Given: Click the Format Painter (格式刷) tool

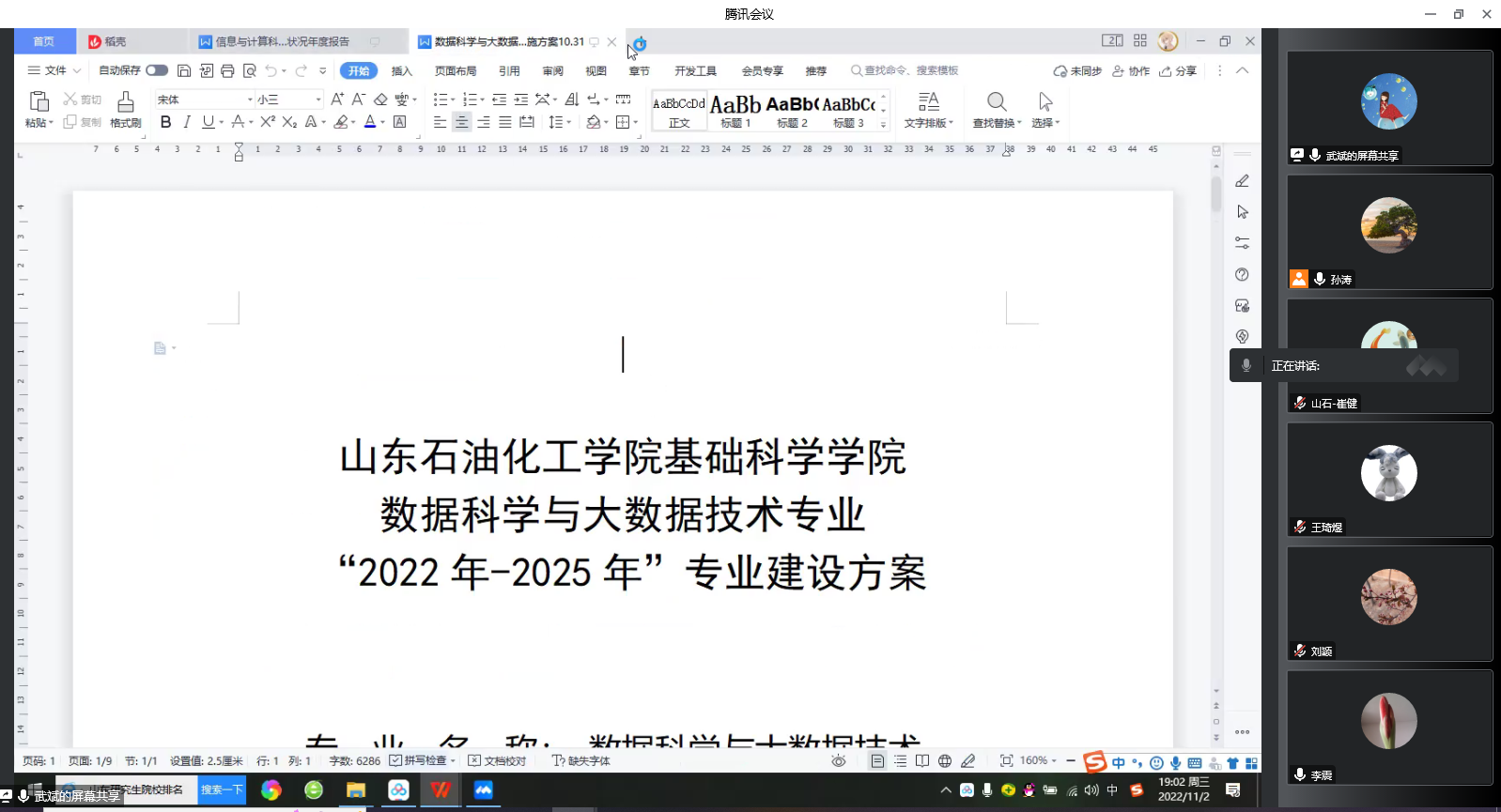Looking at the screenshot, I should [125, 109].
